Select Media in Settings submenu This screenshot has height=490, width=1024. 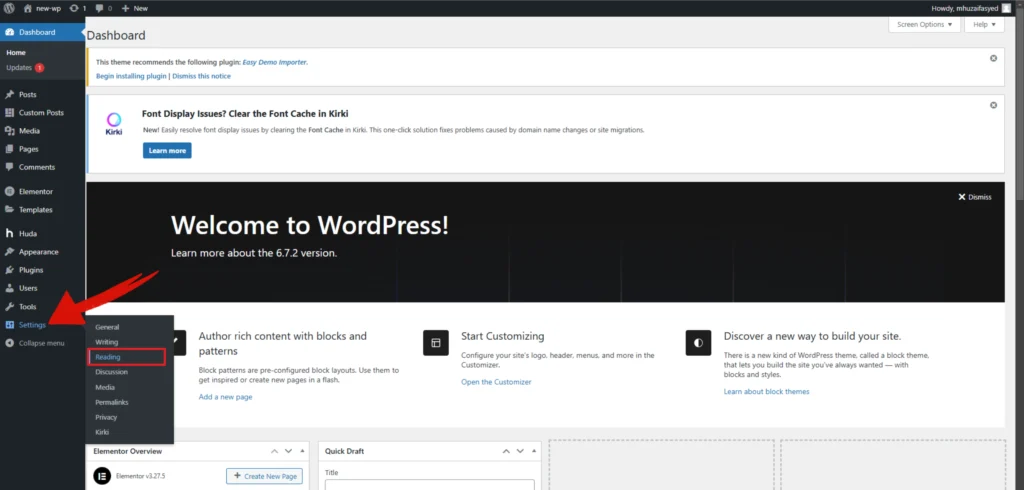pos(104,387)
